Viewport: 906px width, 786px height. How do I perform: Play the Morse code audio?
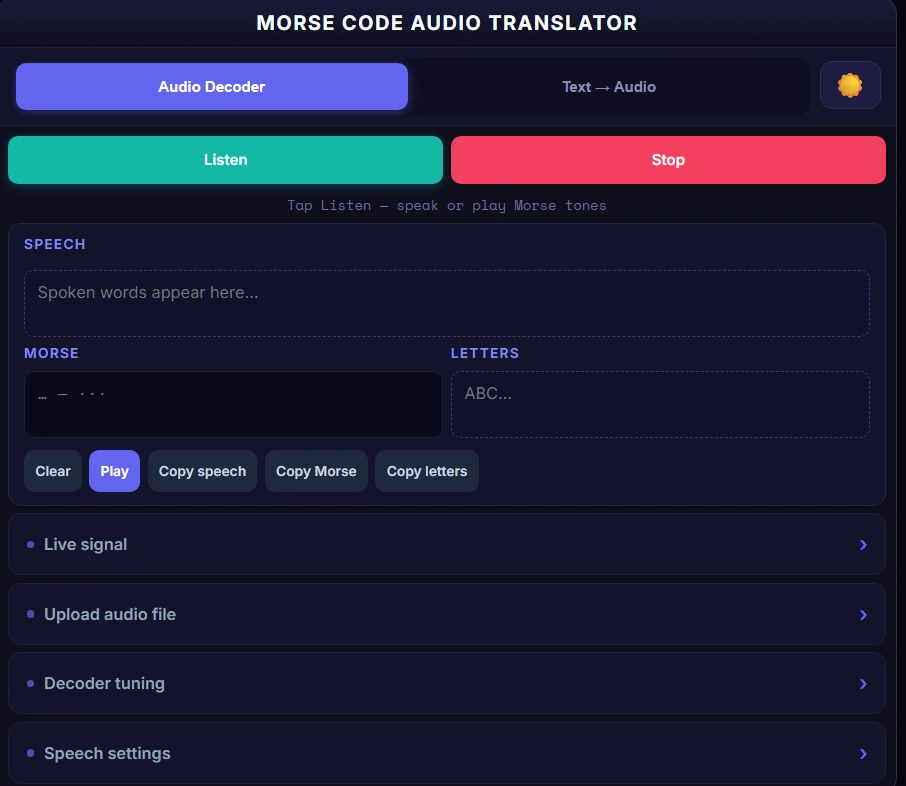point(114,471)
